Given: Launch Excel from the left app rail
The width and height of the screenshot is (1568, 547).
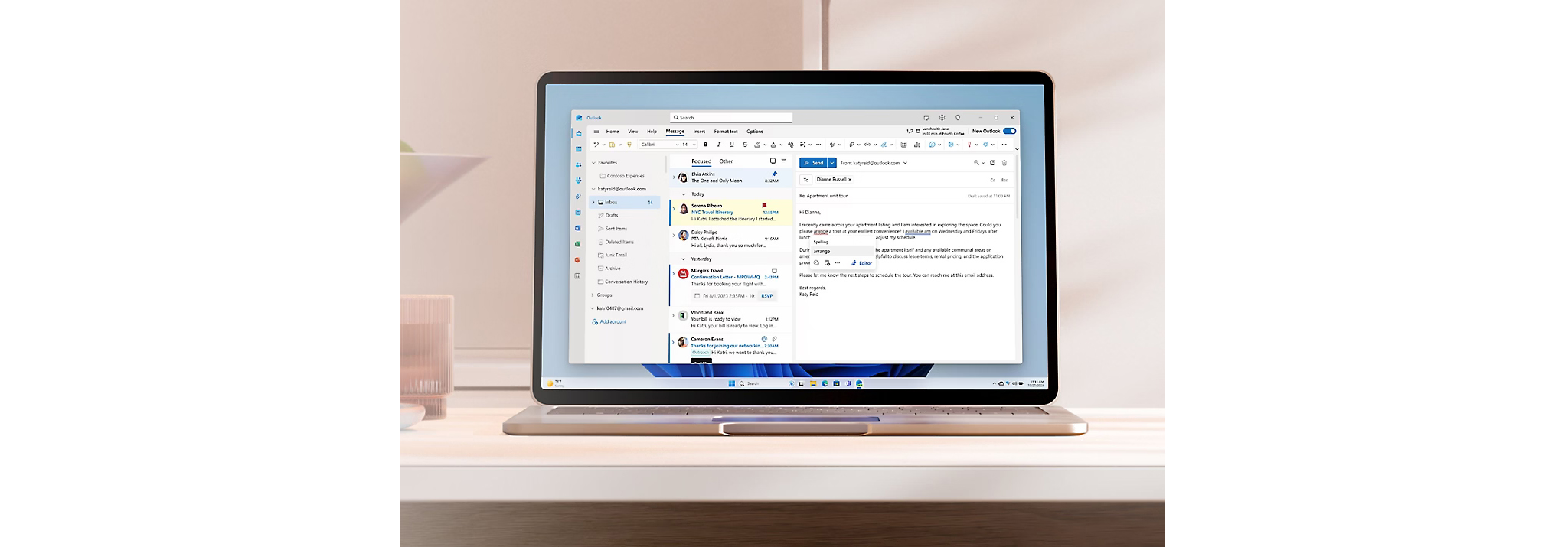Looking at the screenshot, I should point(578,244).
